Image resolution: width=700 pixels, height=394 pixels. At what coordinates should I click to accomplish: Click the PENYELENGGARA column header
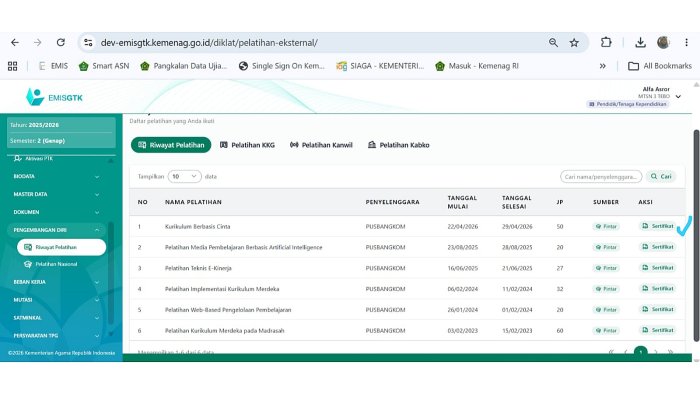[x=392, y=202]
